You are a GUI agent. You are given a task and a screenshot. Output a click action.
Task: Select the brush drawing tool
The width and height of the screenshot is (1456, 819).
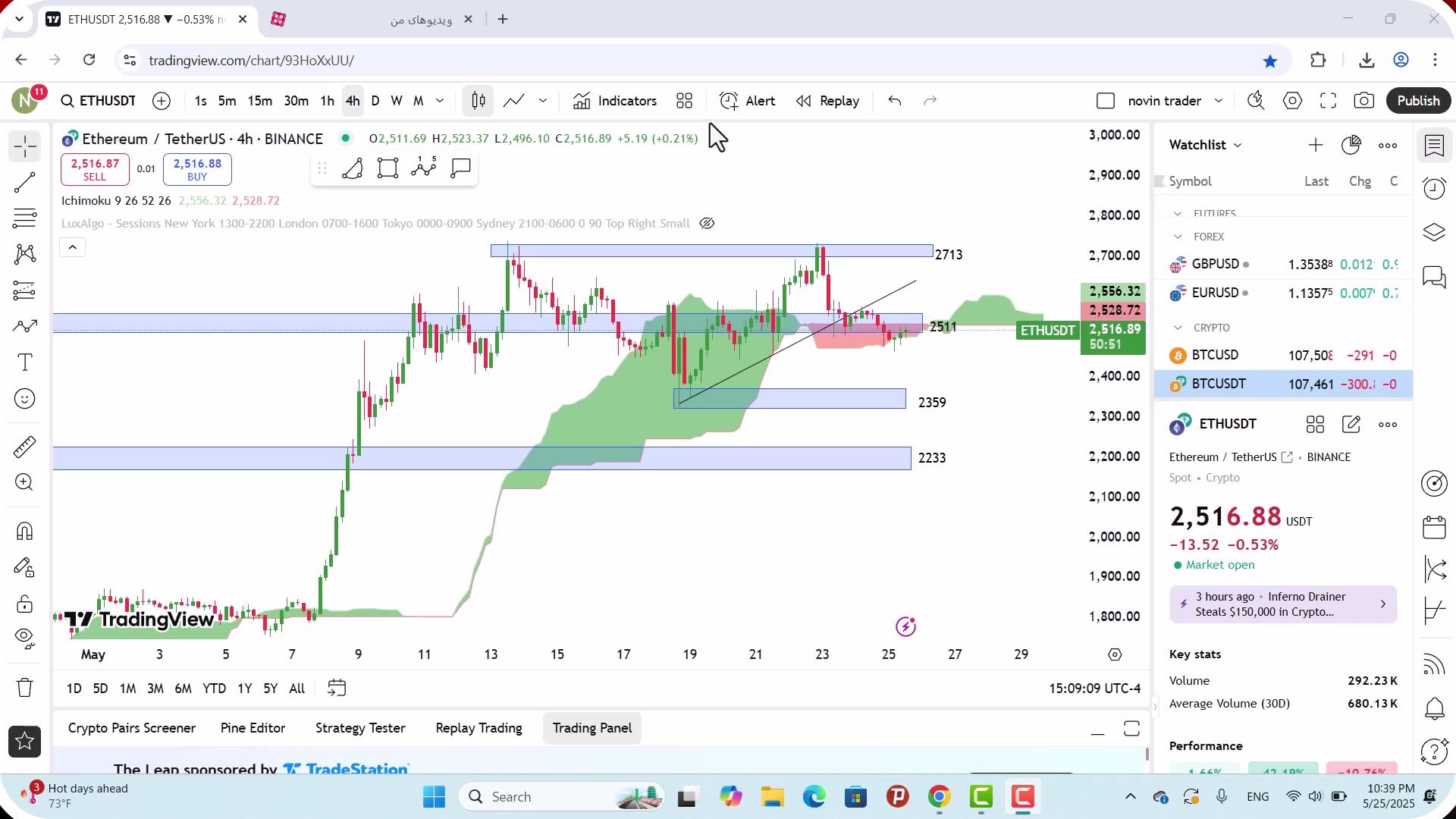tap(25, 326)
